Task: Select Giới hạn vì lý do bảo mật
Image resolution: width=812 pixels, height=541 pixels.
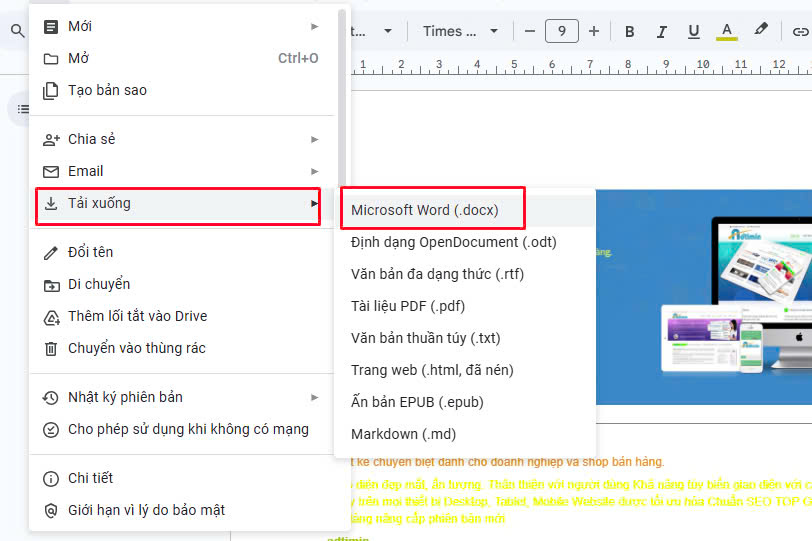Action: pyautogui.click(x=181, y=511)
